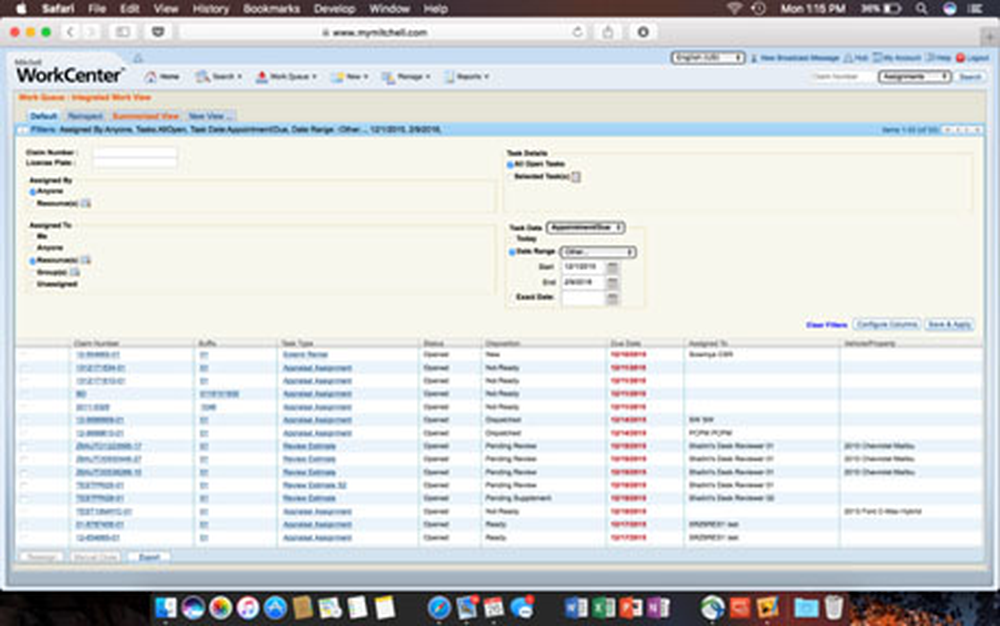Open iTunes from the Dock
Image resolution: width=1000 pixels, height=626 pixels.
247,608
